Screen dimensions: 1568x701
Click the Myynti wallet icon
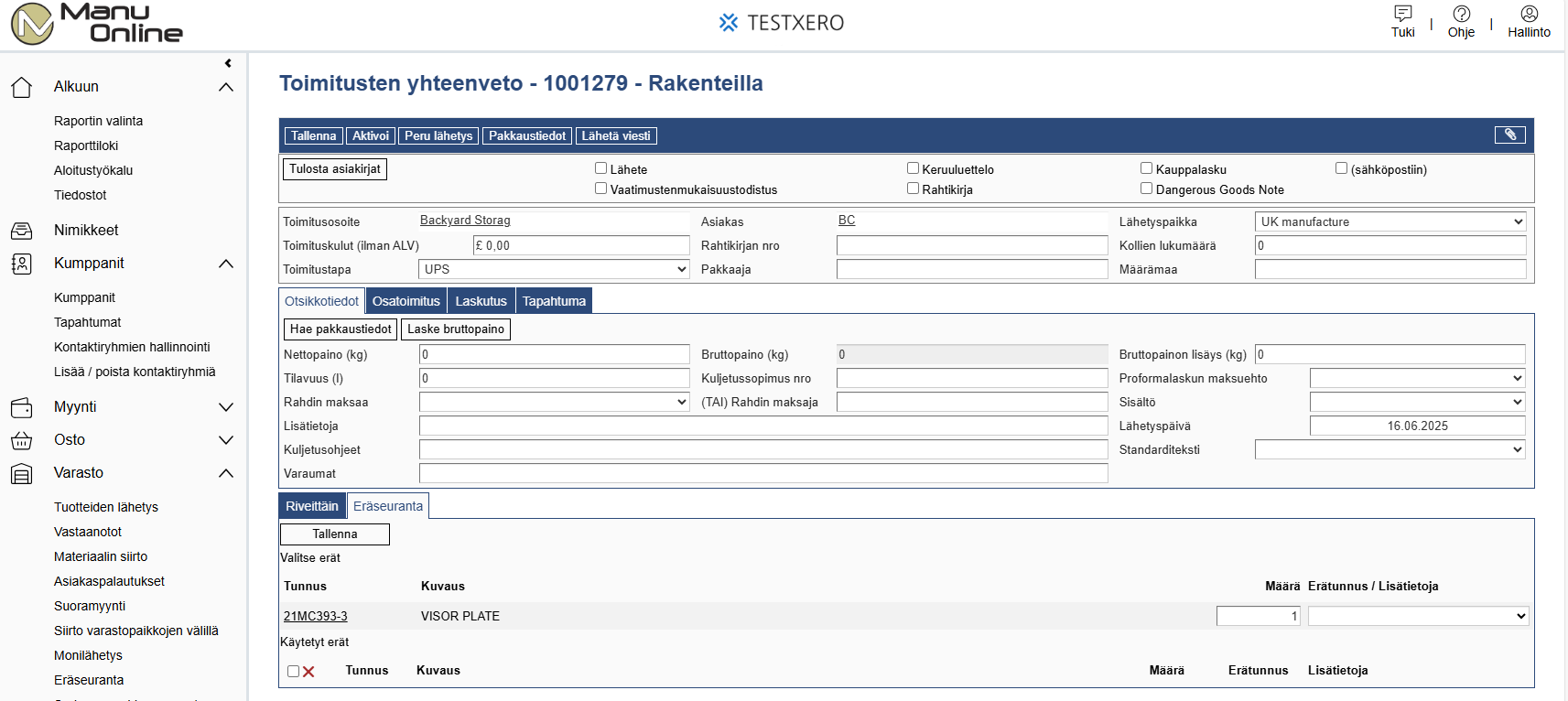coord(22,407)
